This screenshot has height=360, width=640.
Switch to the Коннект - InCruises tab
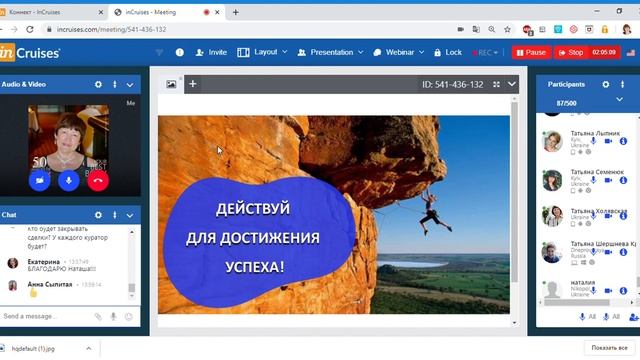pyautogui.click(x=52, y=12)
